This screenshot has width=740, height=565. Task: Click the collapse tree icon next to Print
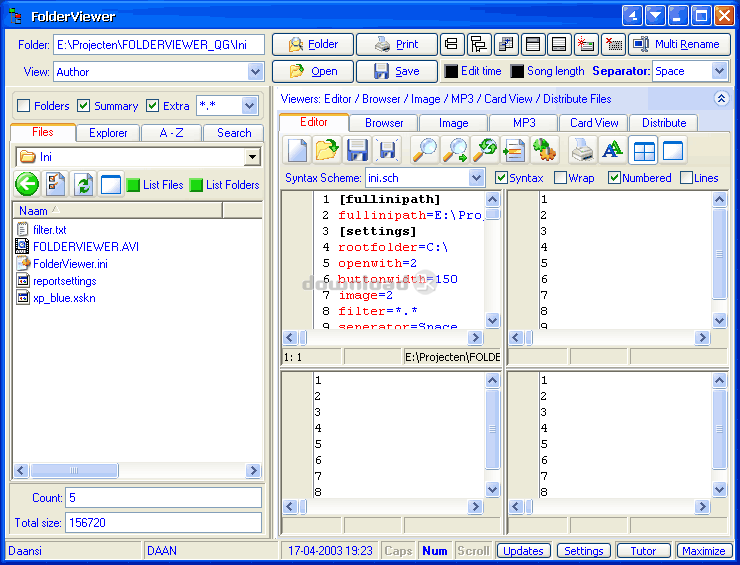452,44
